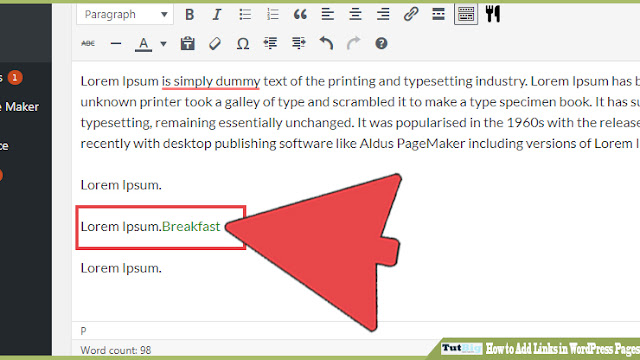Open the Paragraph format dropdown
640x360 pixels.
(124, 15)
